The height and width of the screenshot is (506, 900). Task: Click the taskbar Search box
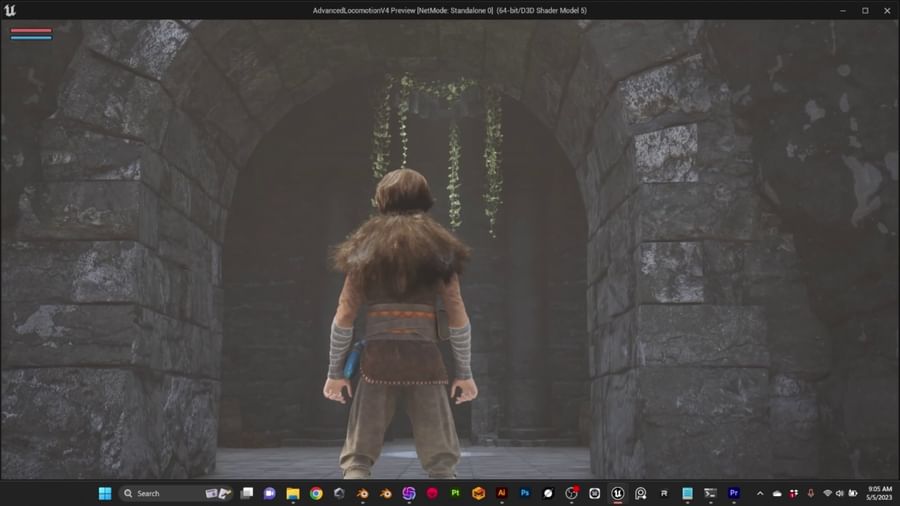175,493
